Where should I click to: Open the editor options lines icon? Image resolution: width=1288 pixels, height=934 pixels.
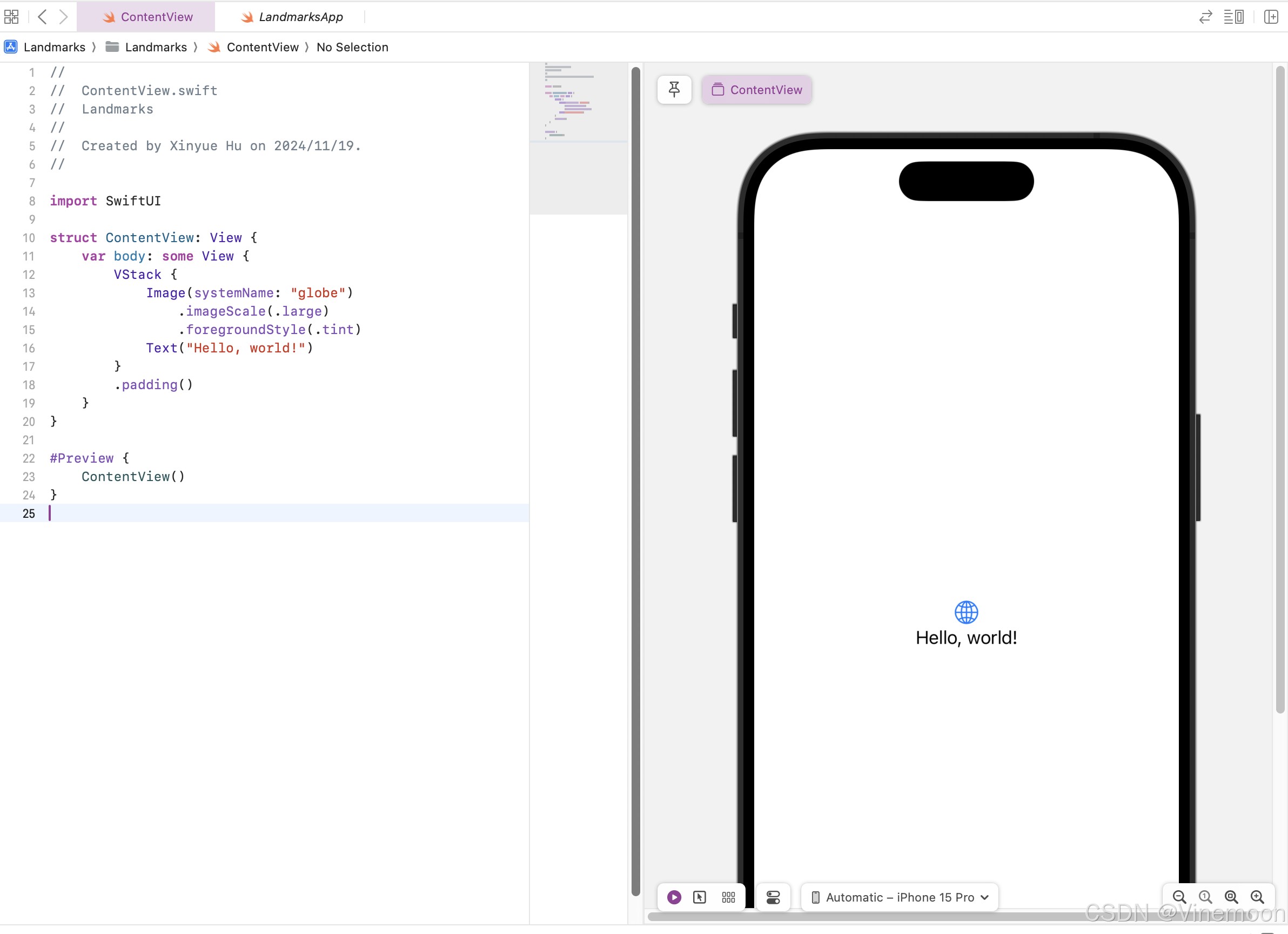tap(1233, 17)
